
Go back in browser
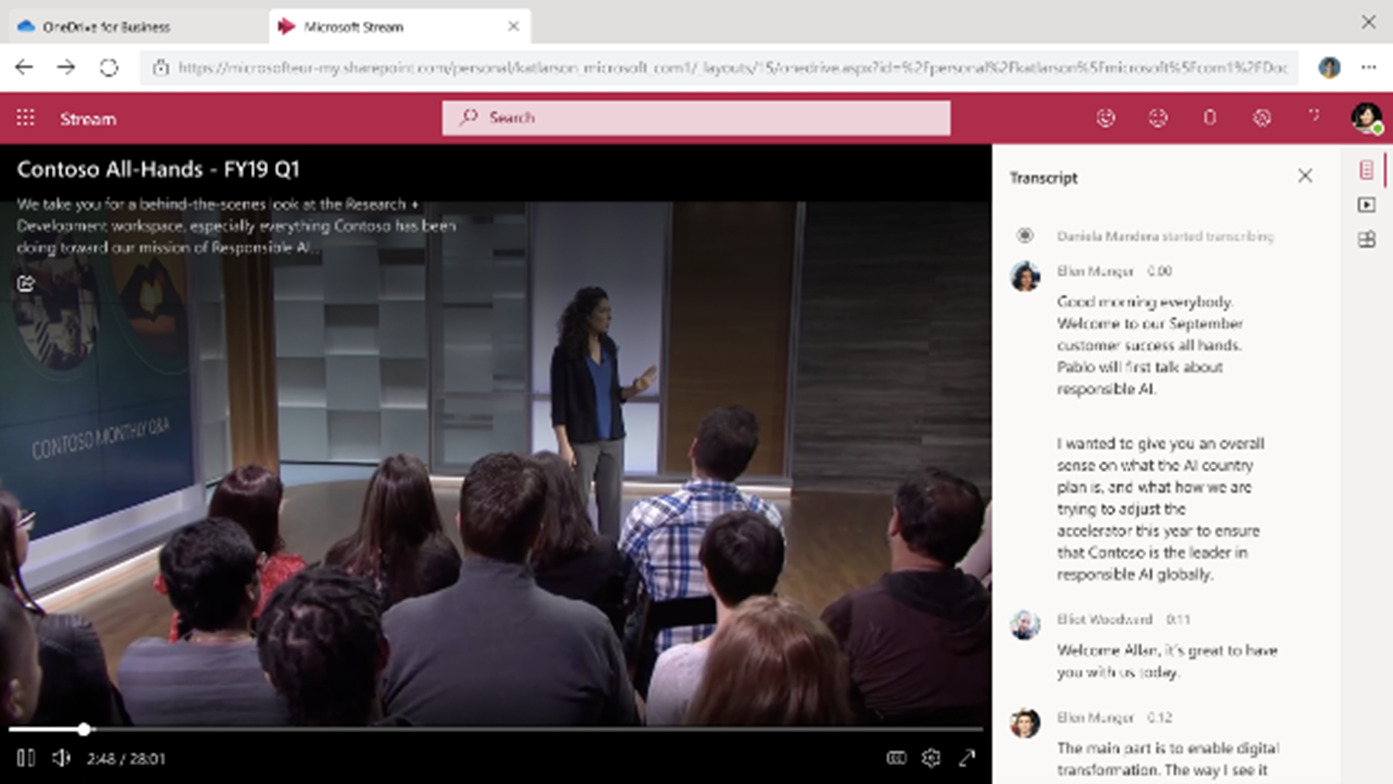24,67
